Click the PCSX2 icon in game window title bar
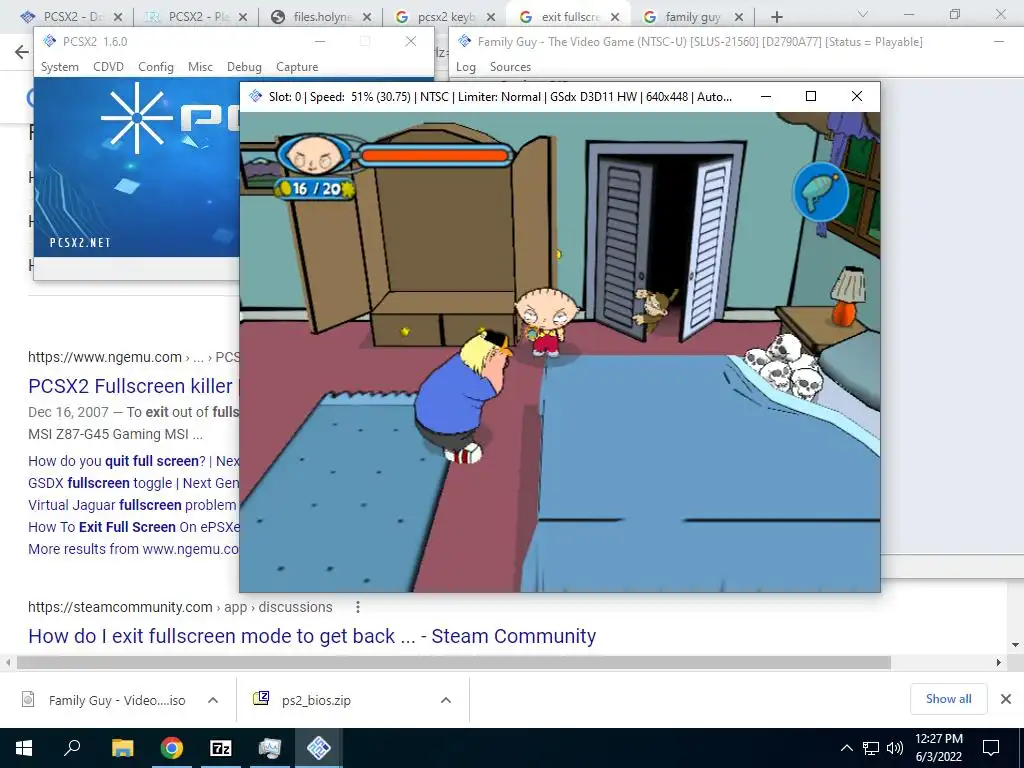This screenshot has width=1024, height=768. [255, 96]
